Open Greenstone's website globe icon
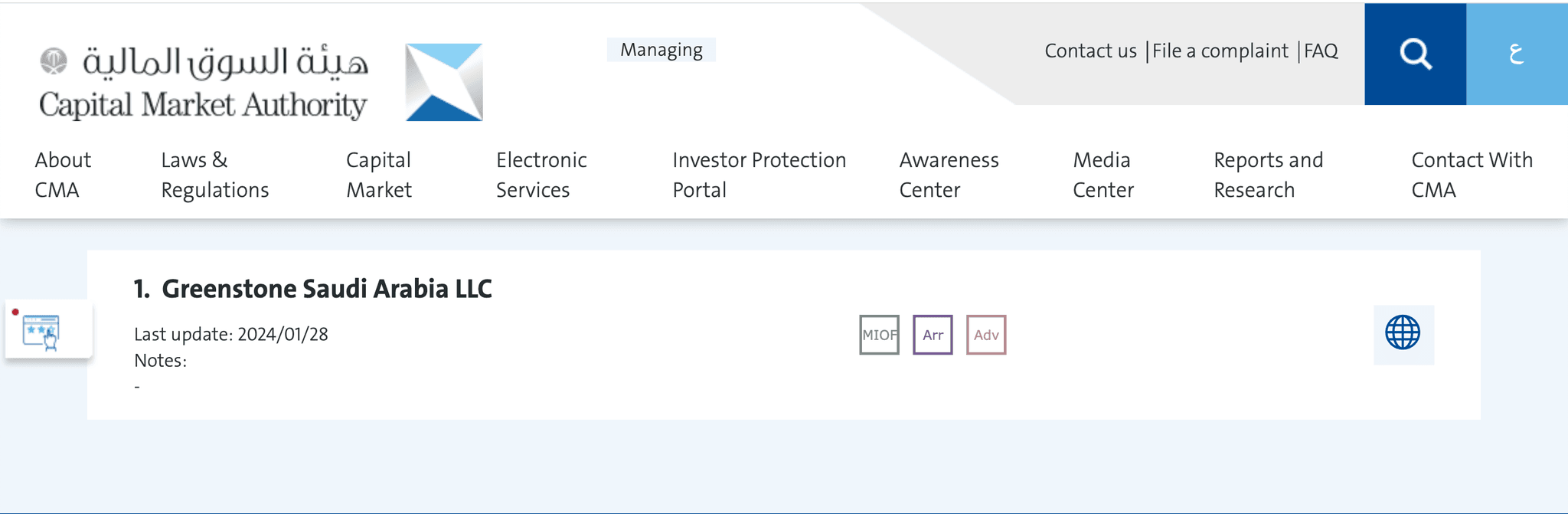Viewport: 1568px width, 514px height. (1403, 333)
